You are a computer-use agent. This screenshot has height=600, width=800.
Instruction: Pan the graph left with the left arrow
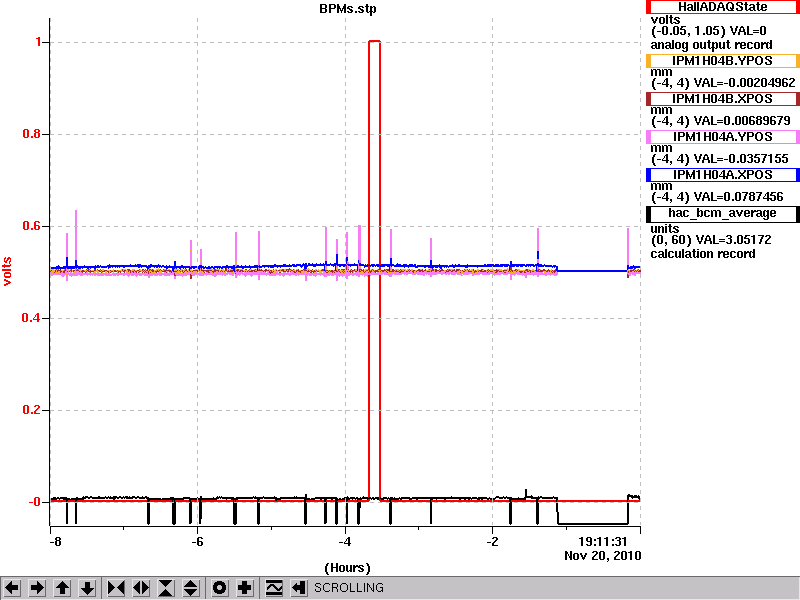12,588
